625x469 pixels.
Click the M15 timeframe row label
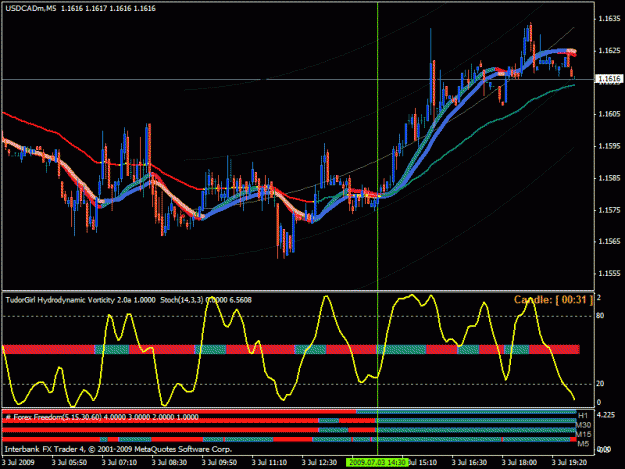(x=584, y=434)
